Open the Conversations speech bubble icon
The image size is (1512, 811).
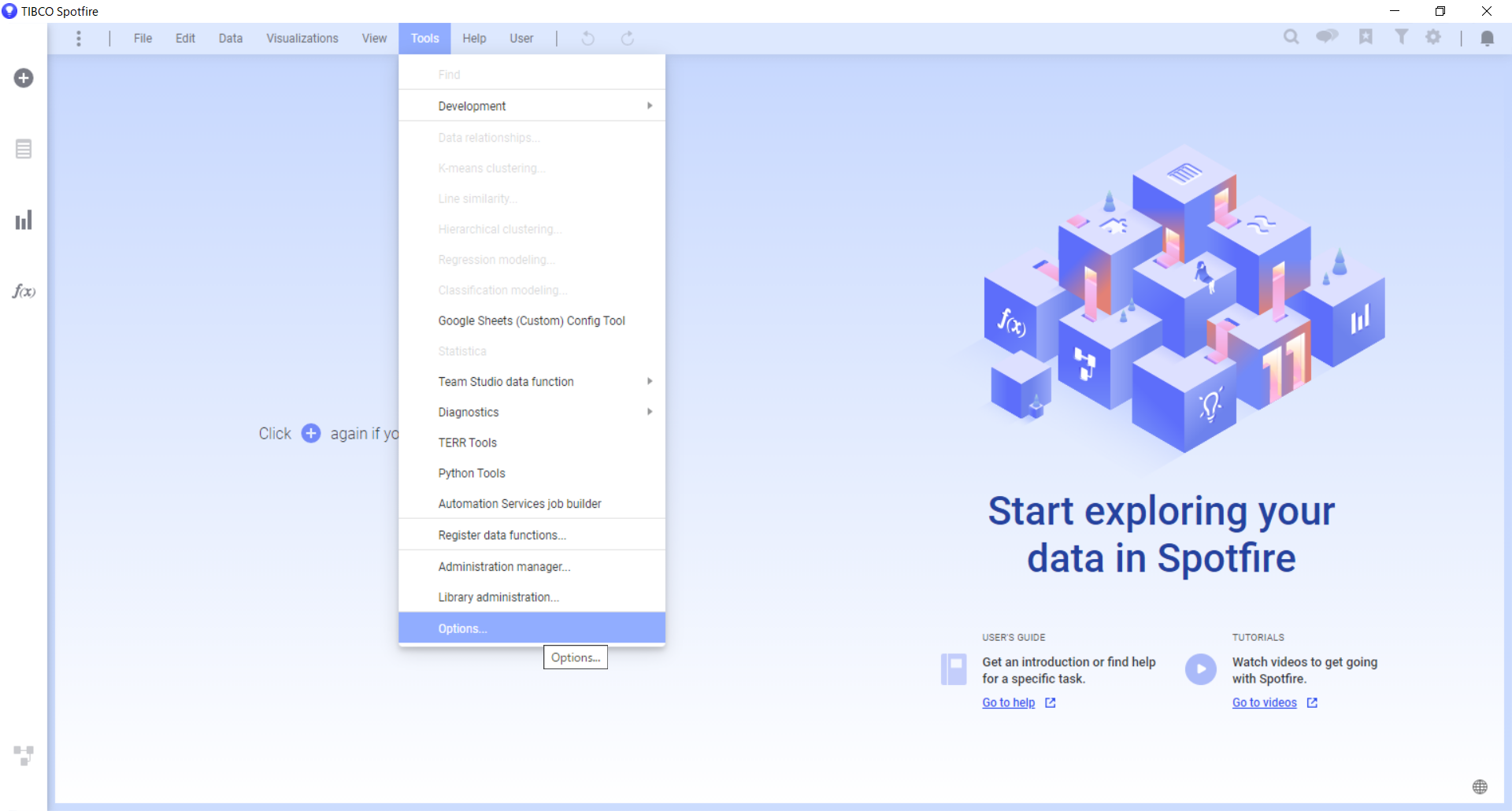coord(1327,37)
